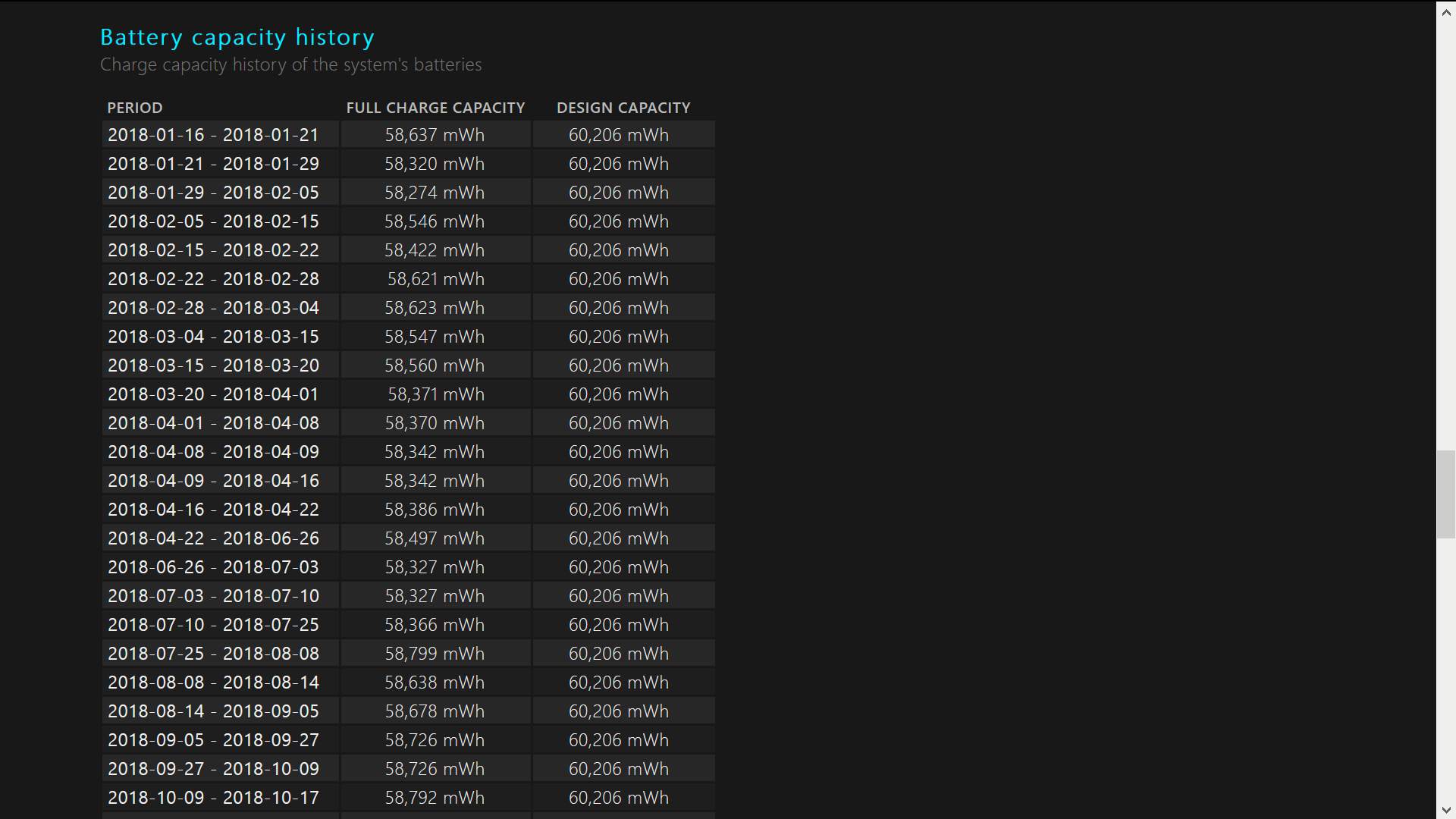Select period 2018-07-10 - 2018-07-25
The height and width of the screenshot is (819, 1456).
coord(213,625)
